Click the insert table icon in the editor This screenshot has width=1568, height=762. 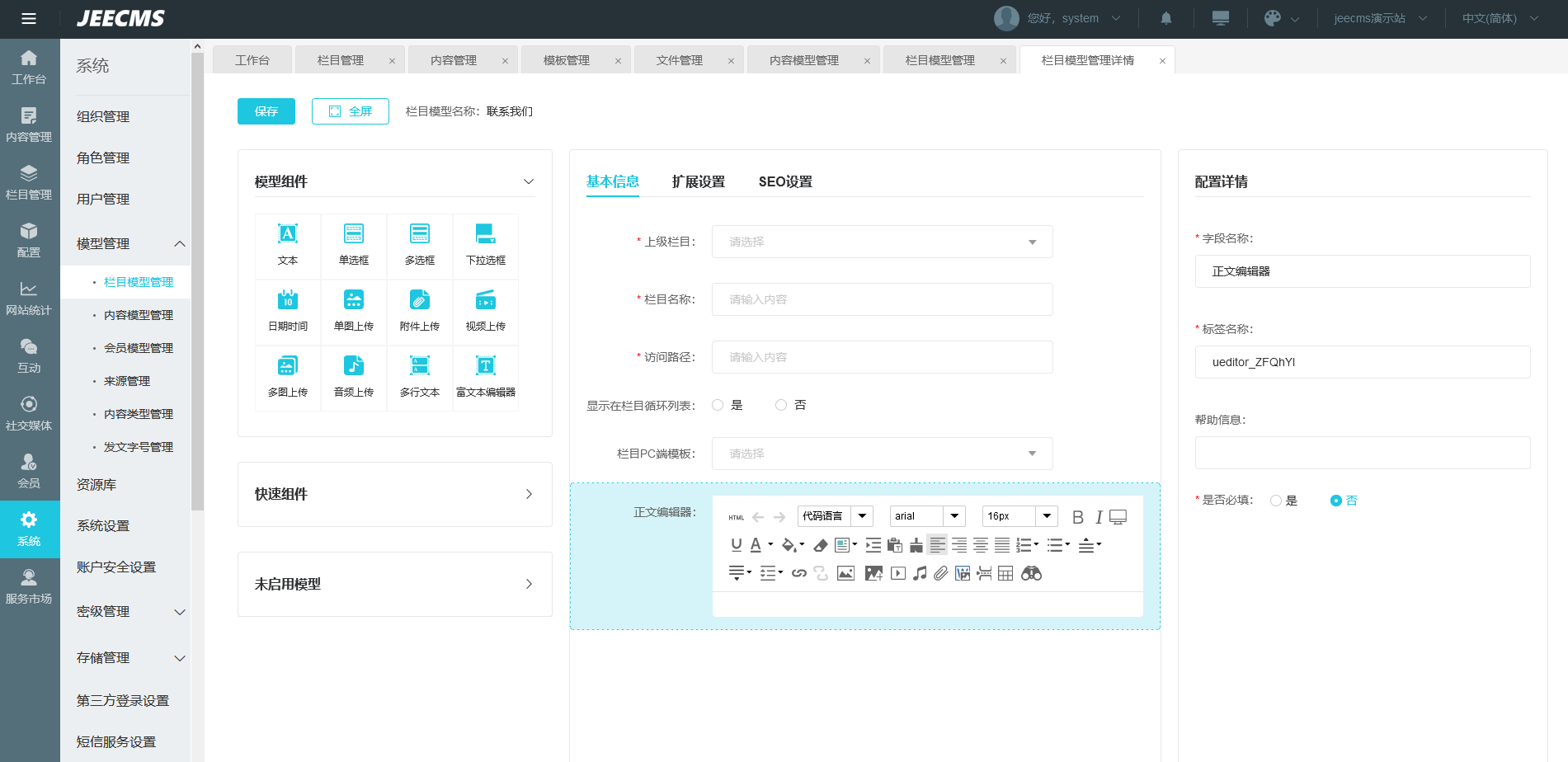[1005, 573]
